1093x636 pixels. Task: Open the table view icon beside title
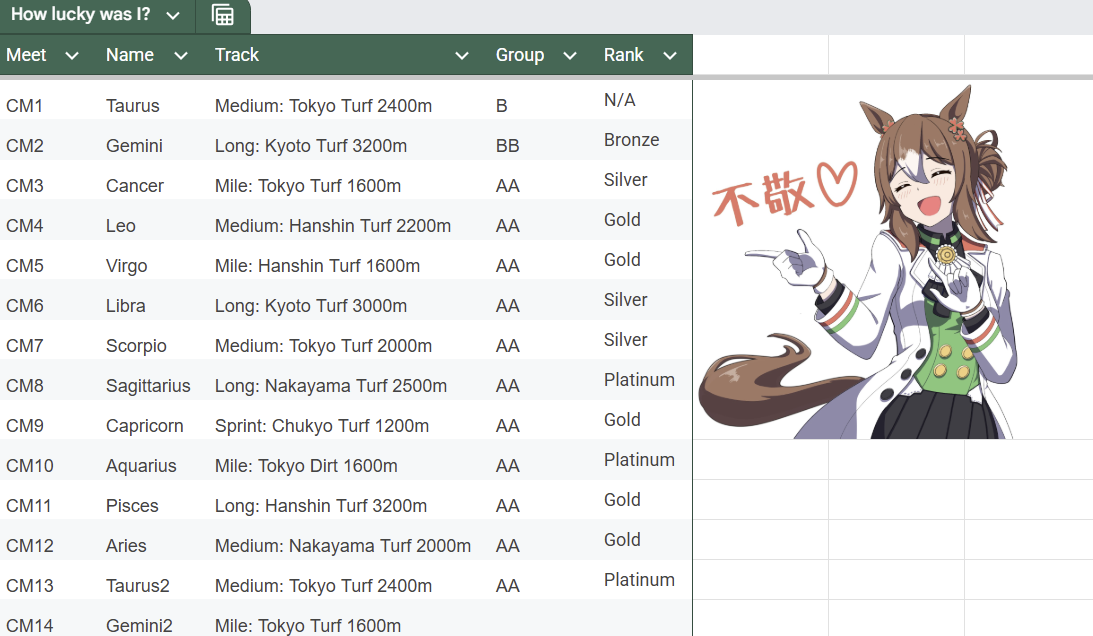point(222,15)
